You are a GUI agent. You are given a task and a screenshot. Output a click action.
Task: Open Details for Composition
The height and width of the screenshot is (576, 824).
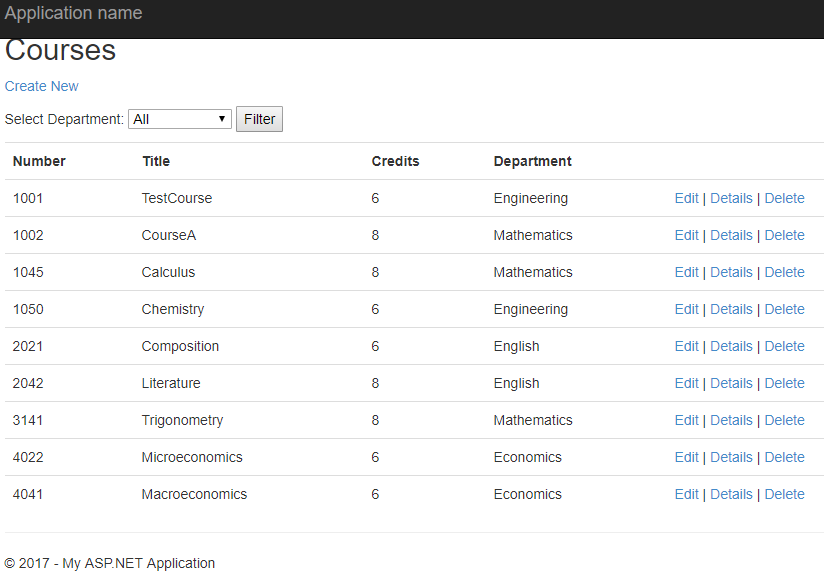[731, 346]
